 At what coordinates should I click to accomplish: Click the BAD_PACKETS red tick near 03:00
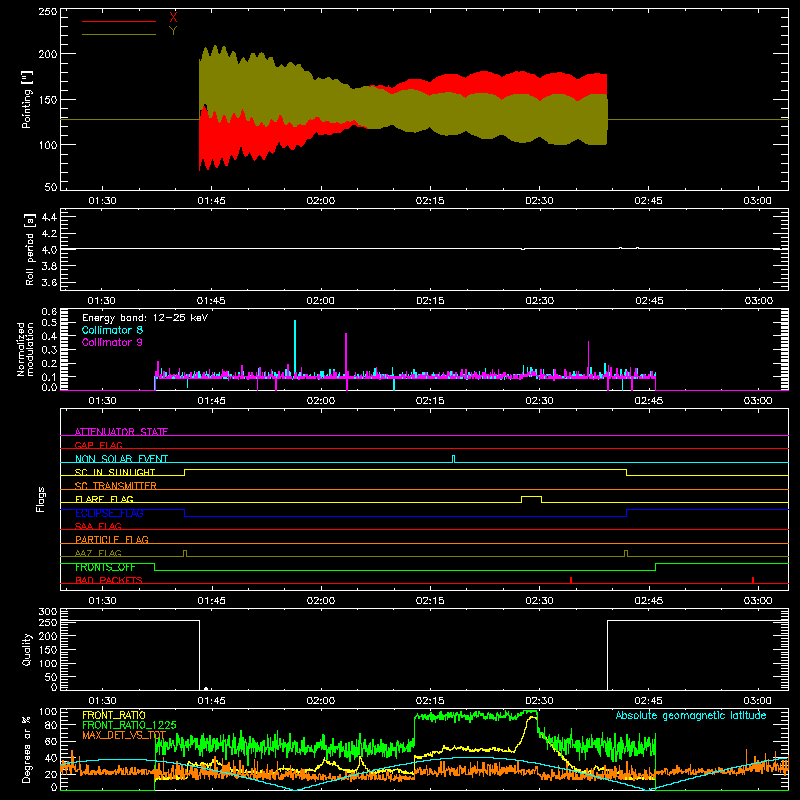[753, 580]
